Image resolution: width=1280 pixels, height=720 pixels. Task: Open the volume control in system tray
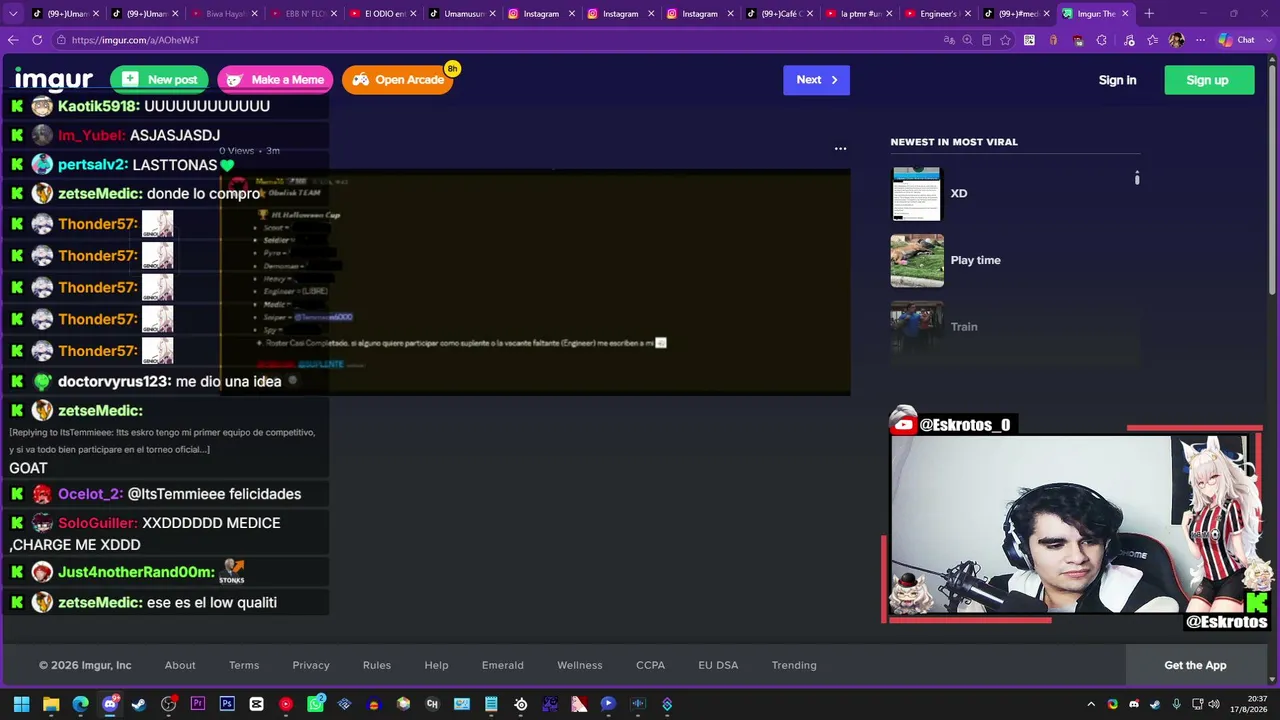1214,704
